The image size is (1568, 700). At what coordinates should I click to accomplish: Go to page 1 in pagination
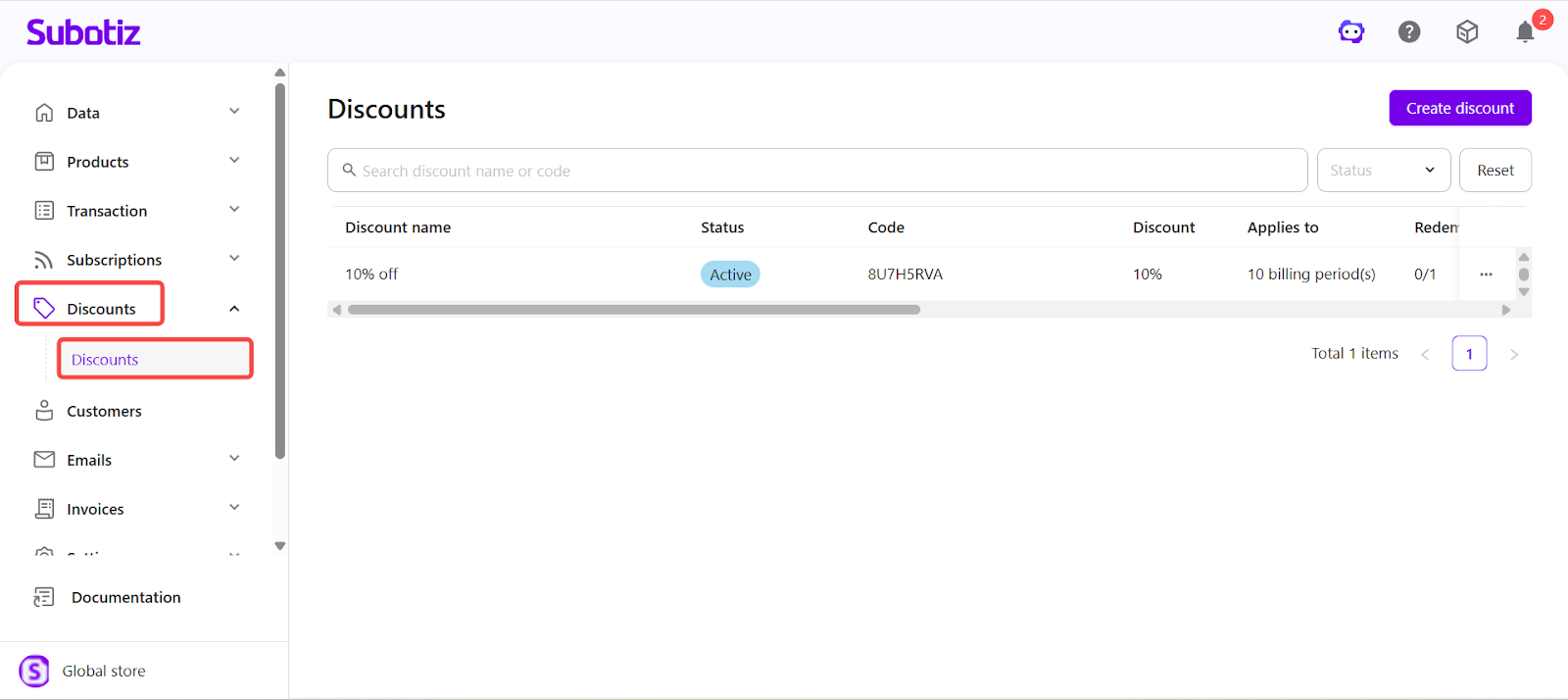click(1469, 354)
